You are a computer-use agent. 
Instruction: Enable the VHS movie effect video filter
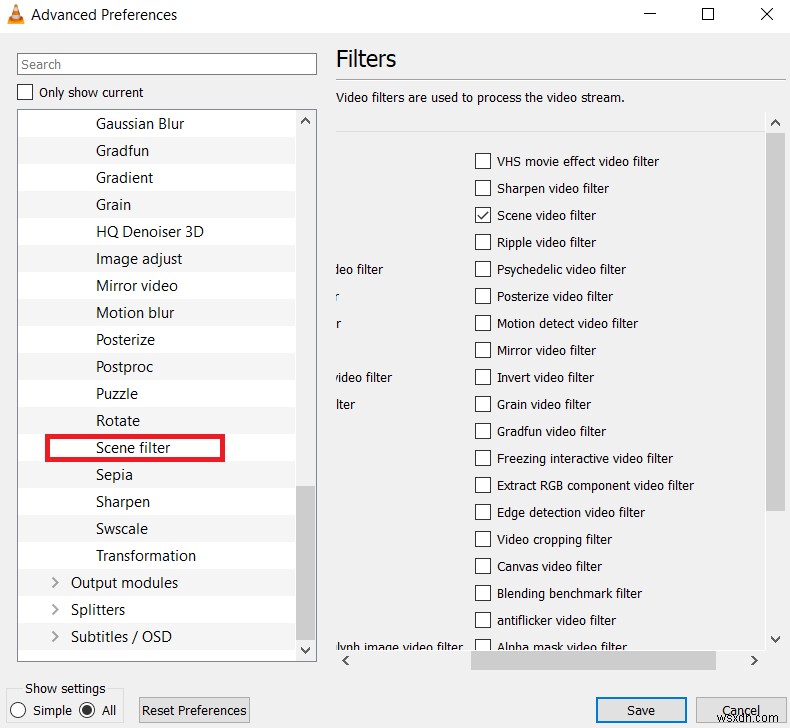coord(483,161)
